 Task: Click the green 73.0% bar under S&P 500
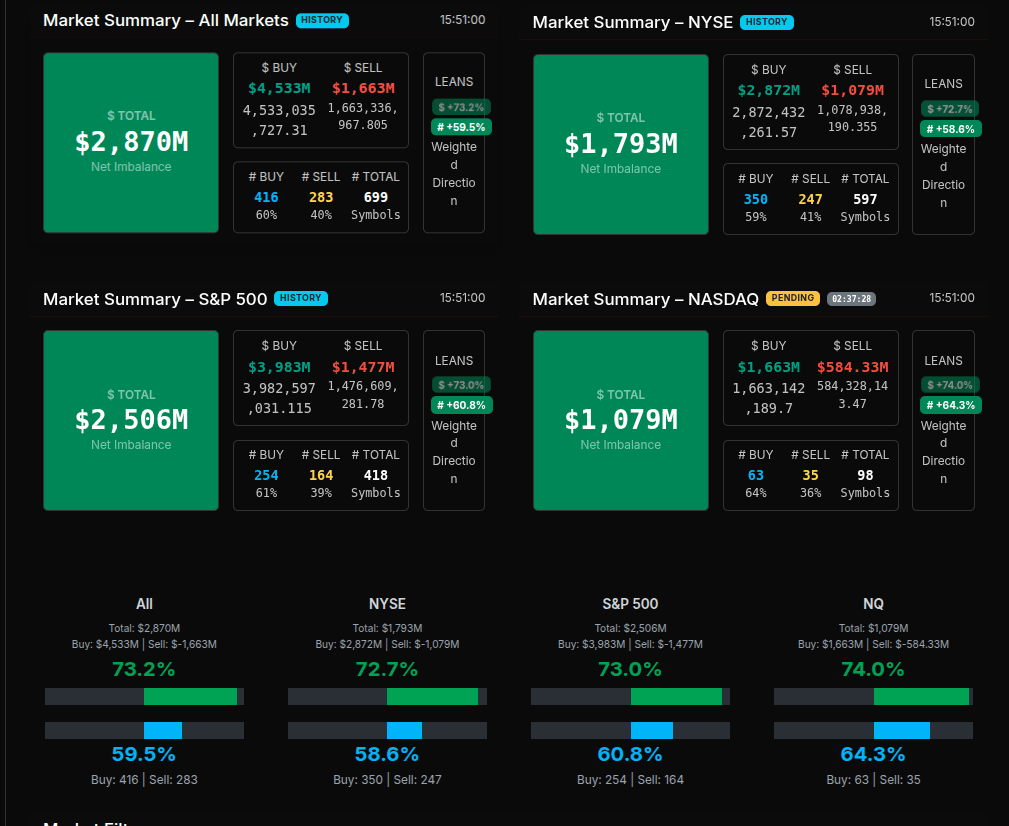click(676, 696)
